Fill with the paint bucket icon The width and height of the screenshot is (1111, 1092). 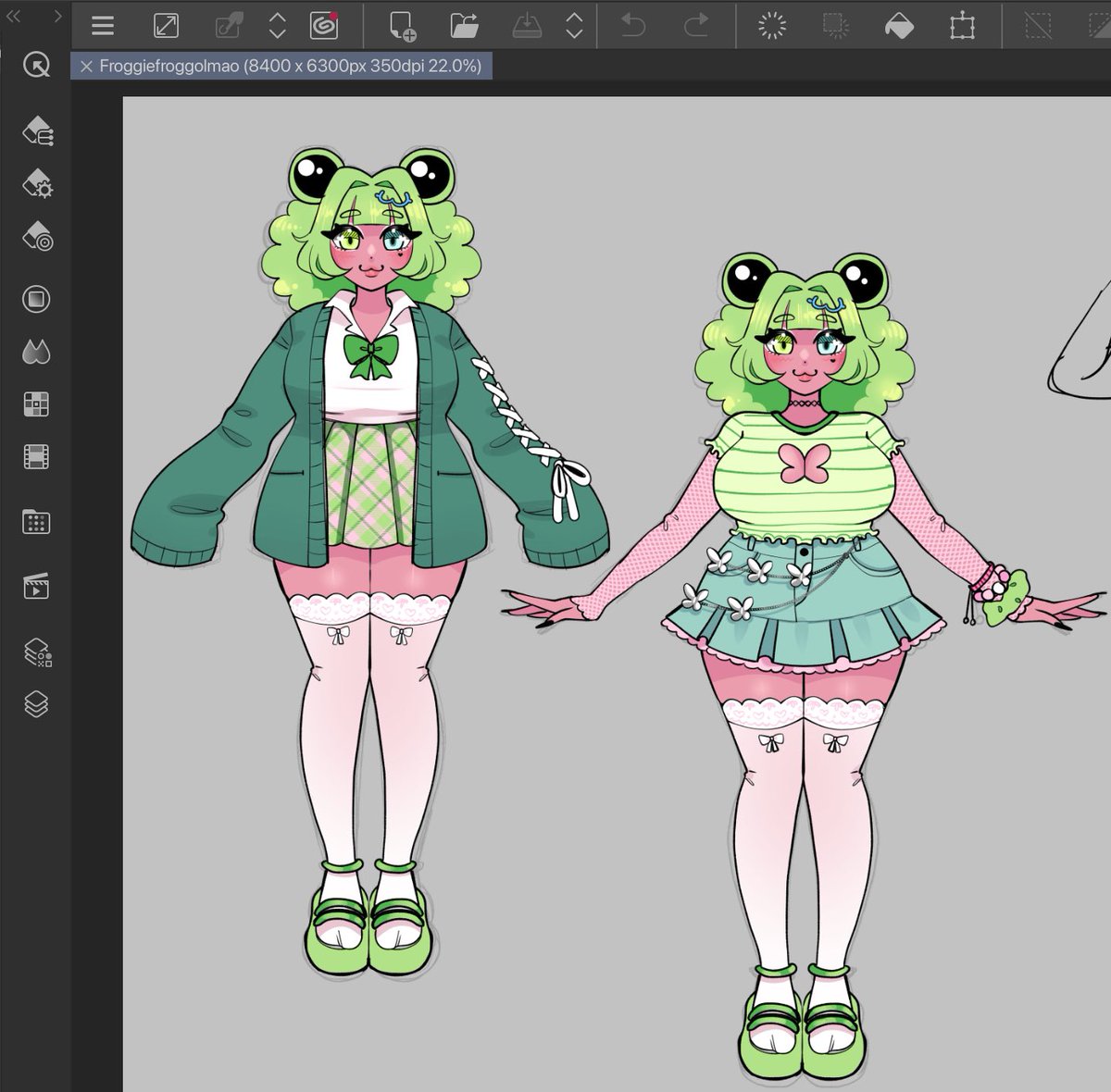click(899, 26)
